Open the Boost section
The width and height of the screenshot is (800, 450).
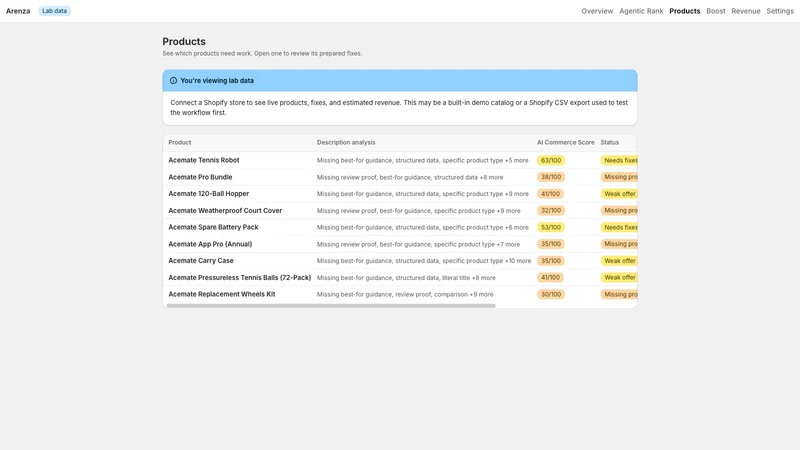pyautogui.click(x=715, y=11)
